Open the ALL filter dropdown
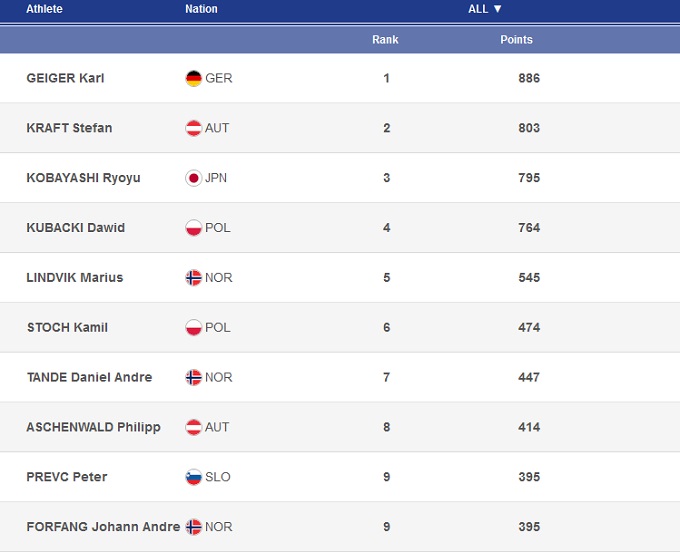The height and width of the screenshot is (552, 680). pyautogui.click(x=485, y=9)
